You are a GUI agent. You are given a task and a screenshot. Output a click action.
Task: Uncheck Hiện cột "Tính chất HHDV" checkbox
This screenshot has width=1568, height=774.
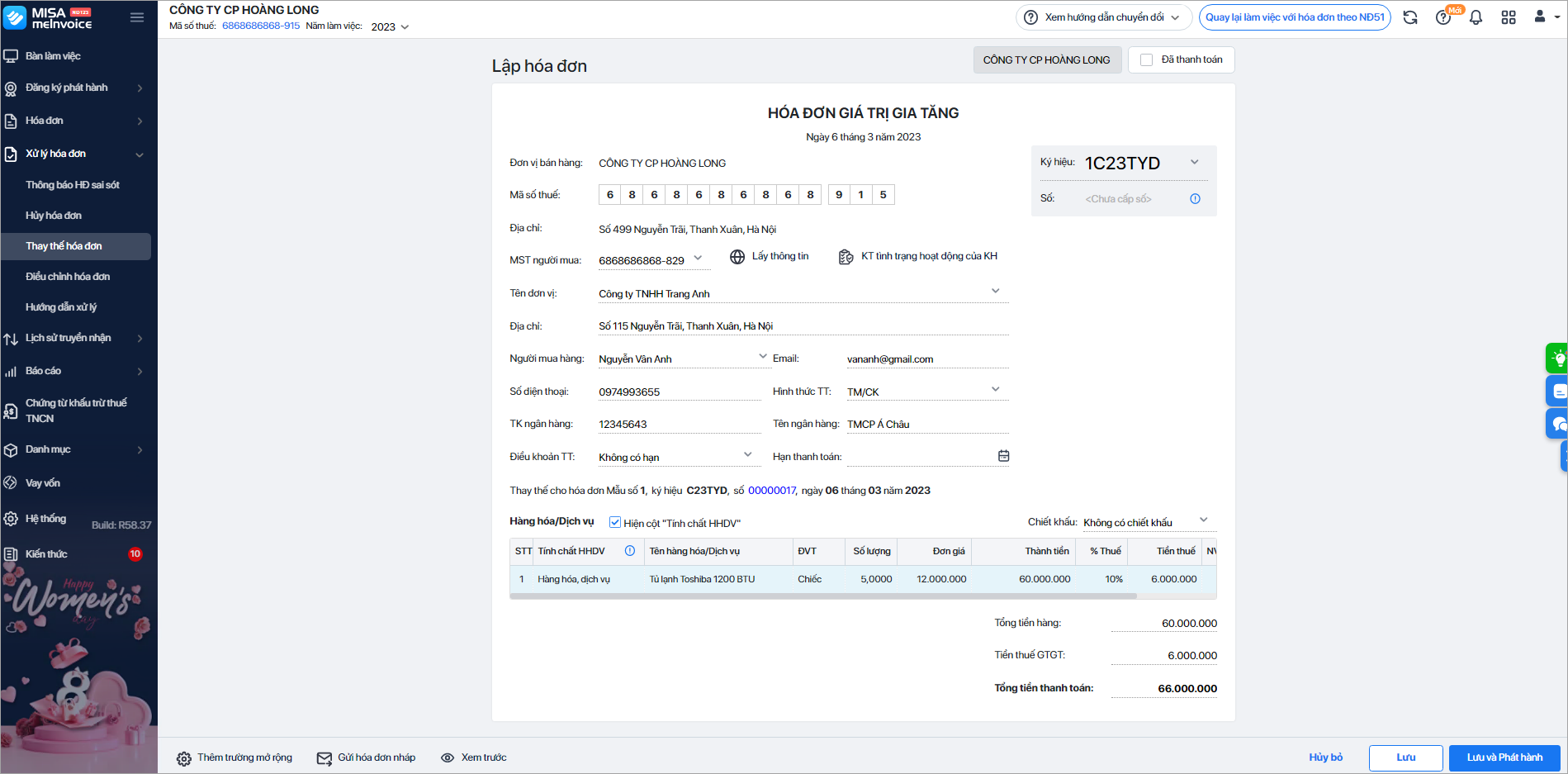pyautogui.click(x=614, y=522)
